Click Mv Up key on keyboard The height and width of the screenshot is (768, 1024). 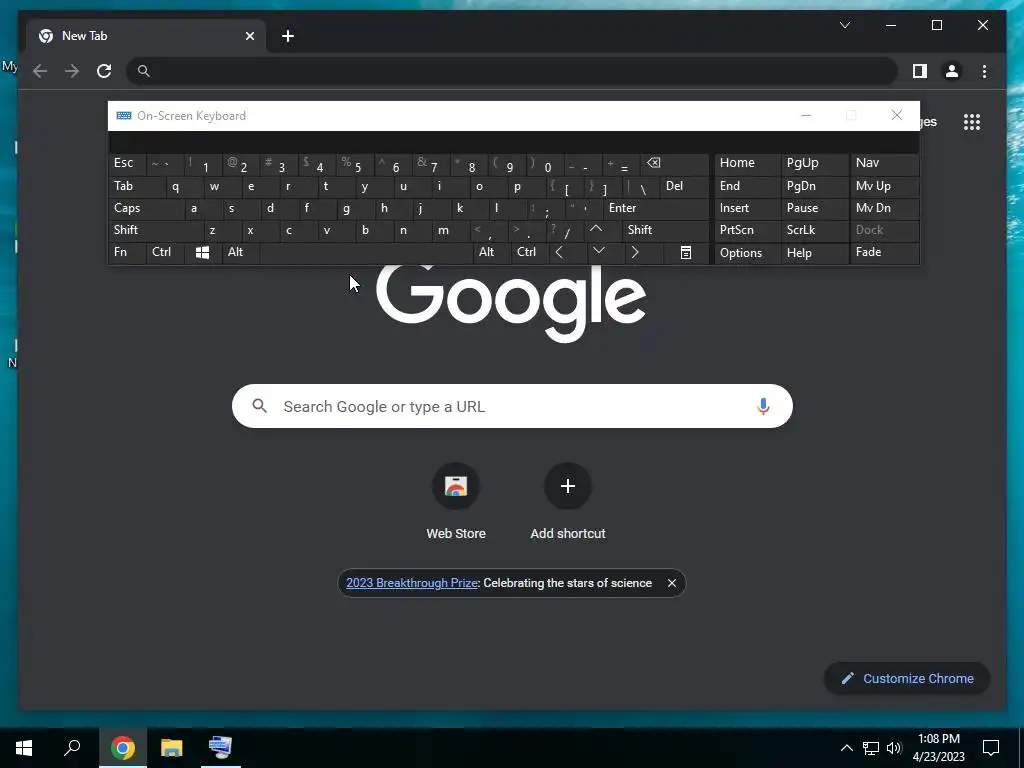coord(884,186)
